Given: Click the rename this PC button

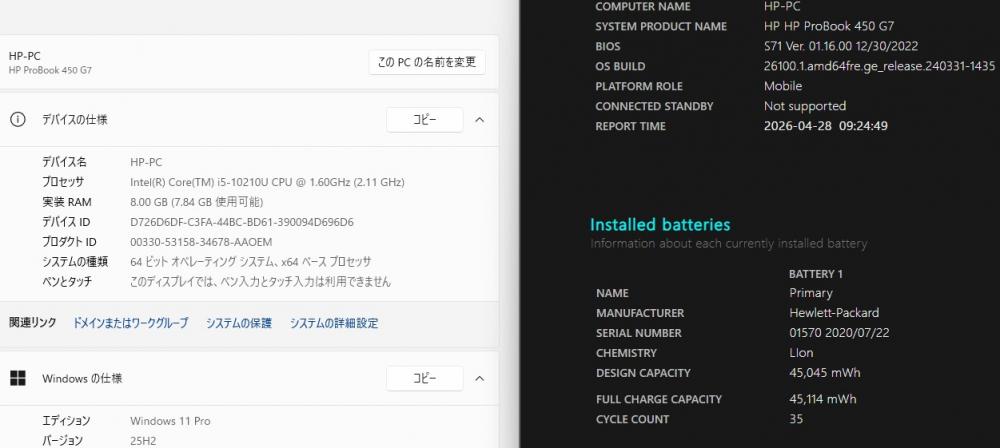Looking at the screenshot, I should 427,63.
